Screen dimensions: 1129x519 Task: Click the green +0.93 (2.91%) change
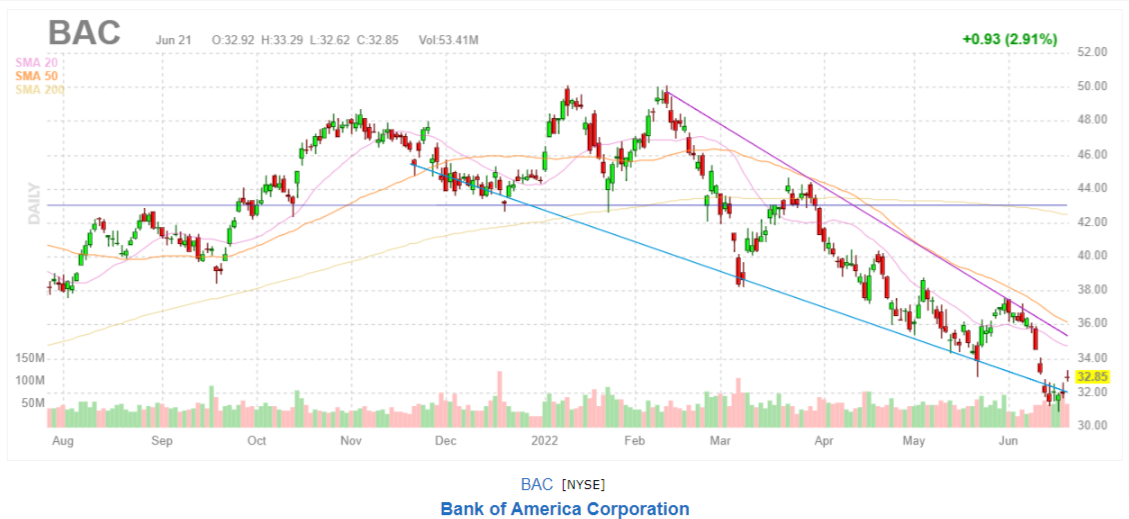(x=1009, y=39)
